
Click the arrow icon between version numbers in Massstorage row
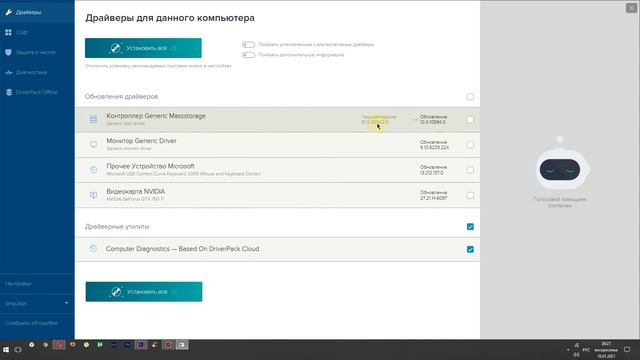pos(414,120)
